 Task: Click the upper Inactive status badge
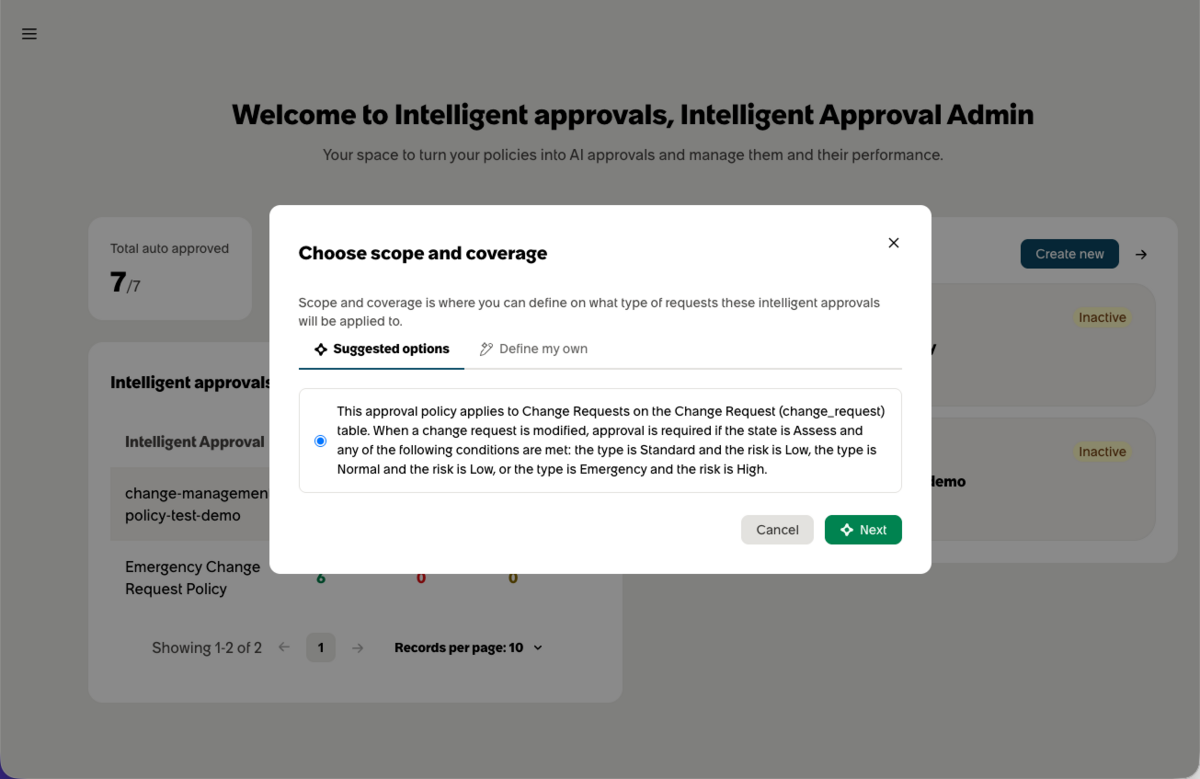pos(1102,318)
